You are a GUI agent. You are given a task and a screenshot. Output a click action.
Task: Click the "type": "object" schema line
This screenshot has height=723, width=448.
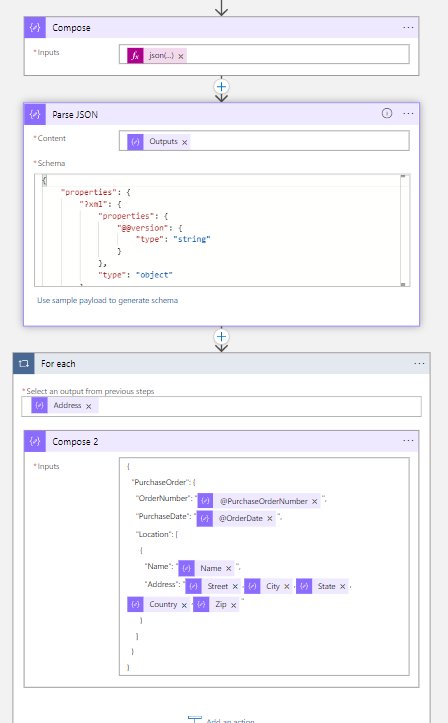(135, 275)
